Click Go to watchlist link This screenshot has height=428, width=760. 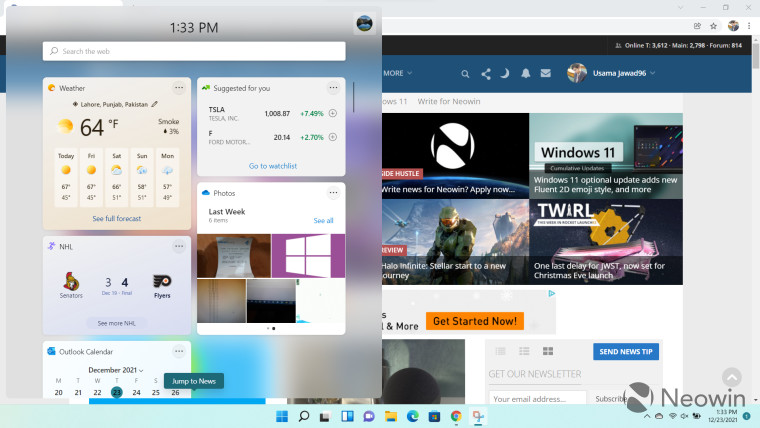(x=273, y=166)
